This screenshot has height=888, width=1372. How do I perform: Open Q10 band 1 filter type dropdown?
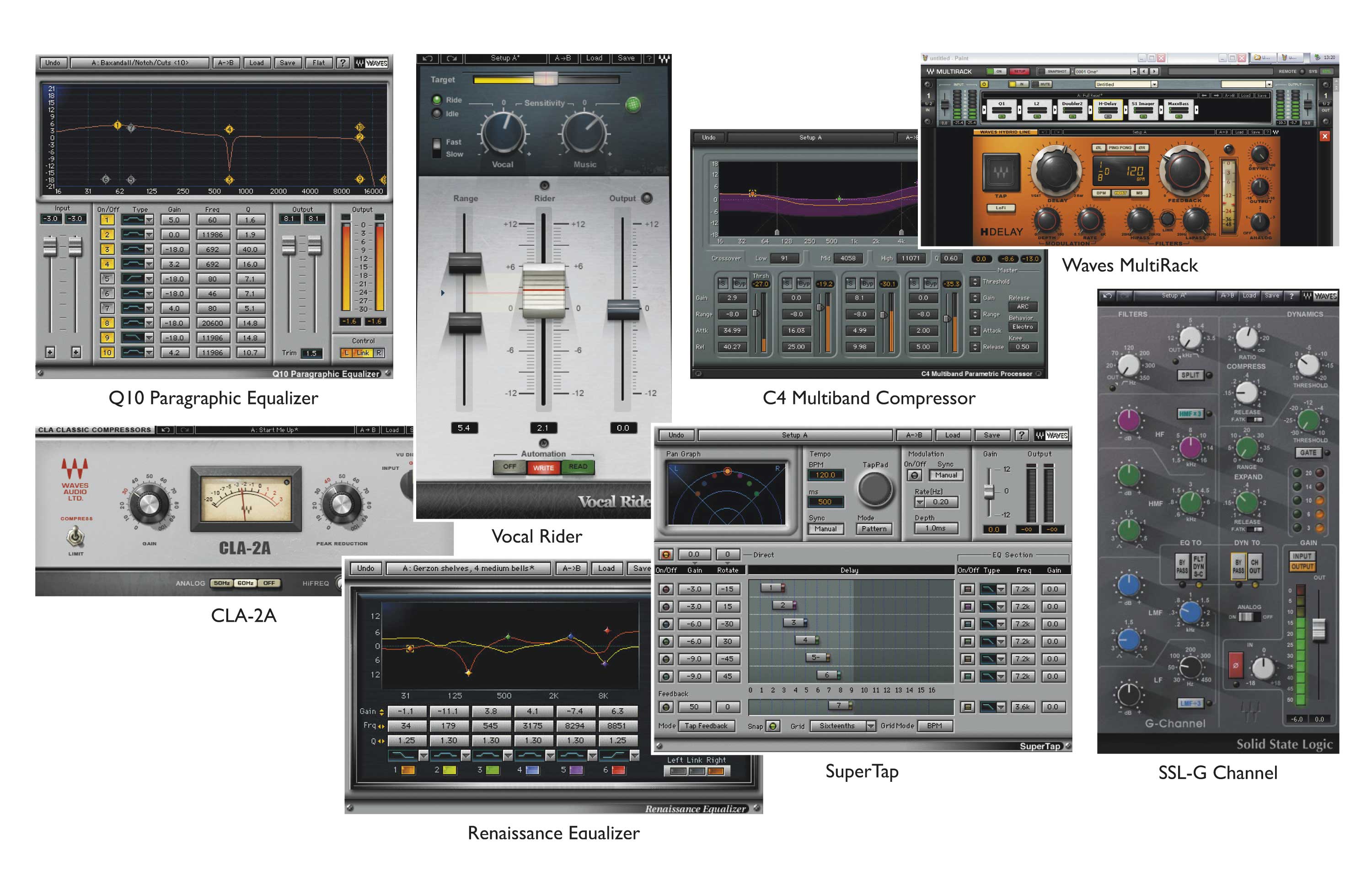(x=149, y=220)
